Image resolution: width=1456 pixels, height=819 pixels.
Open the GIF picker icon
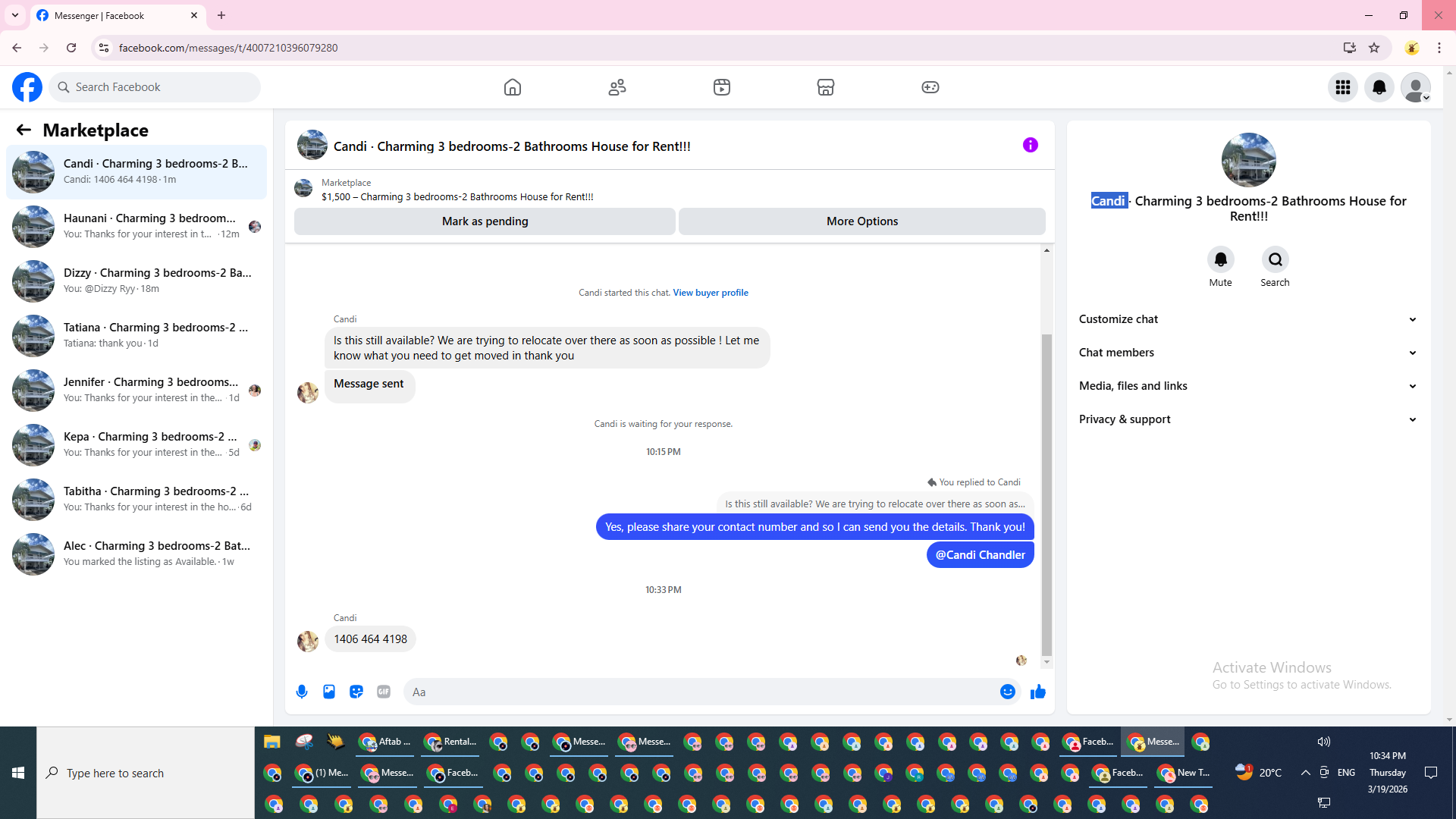[x=384, y=692]
